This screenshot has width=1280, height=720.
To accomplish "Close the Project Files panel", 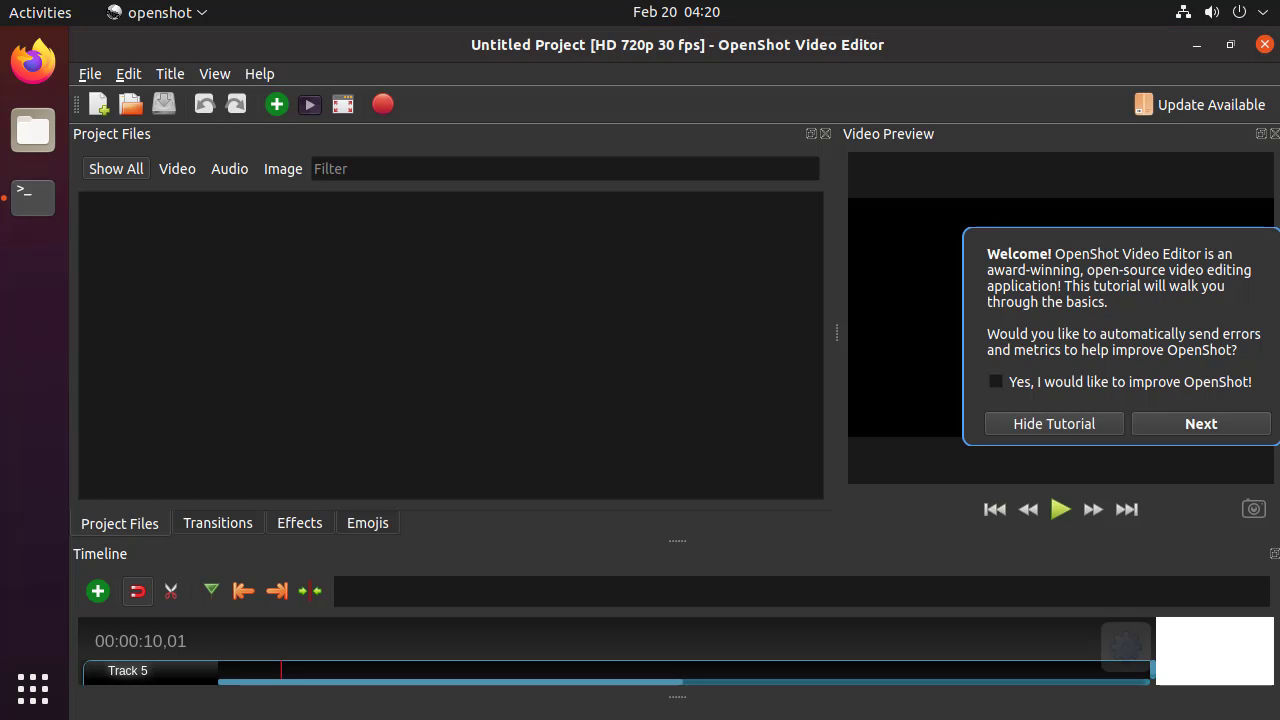I will pos(826,134).
